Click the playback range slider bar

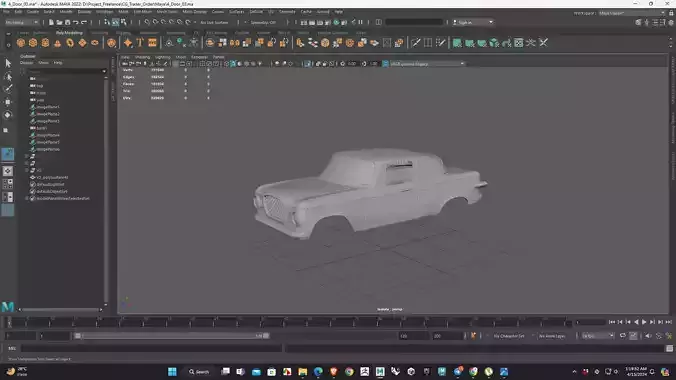coord(172,336)
